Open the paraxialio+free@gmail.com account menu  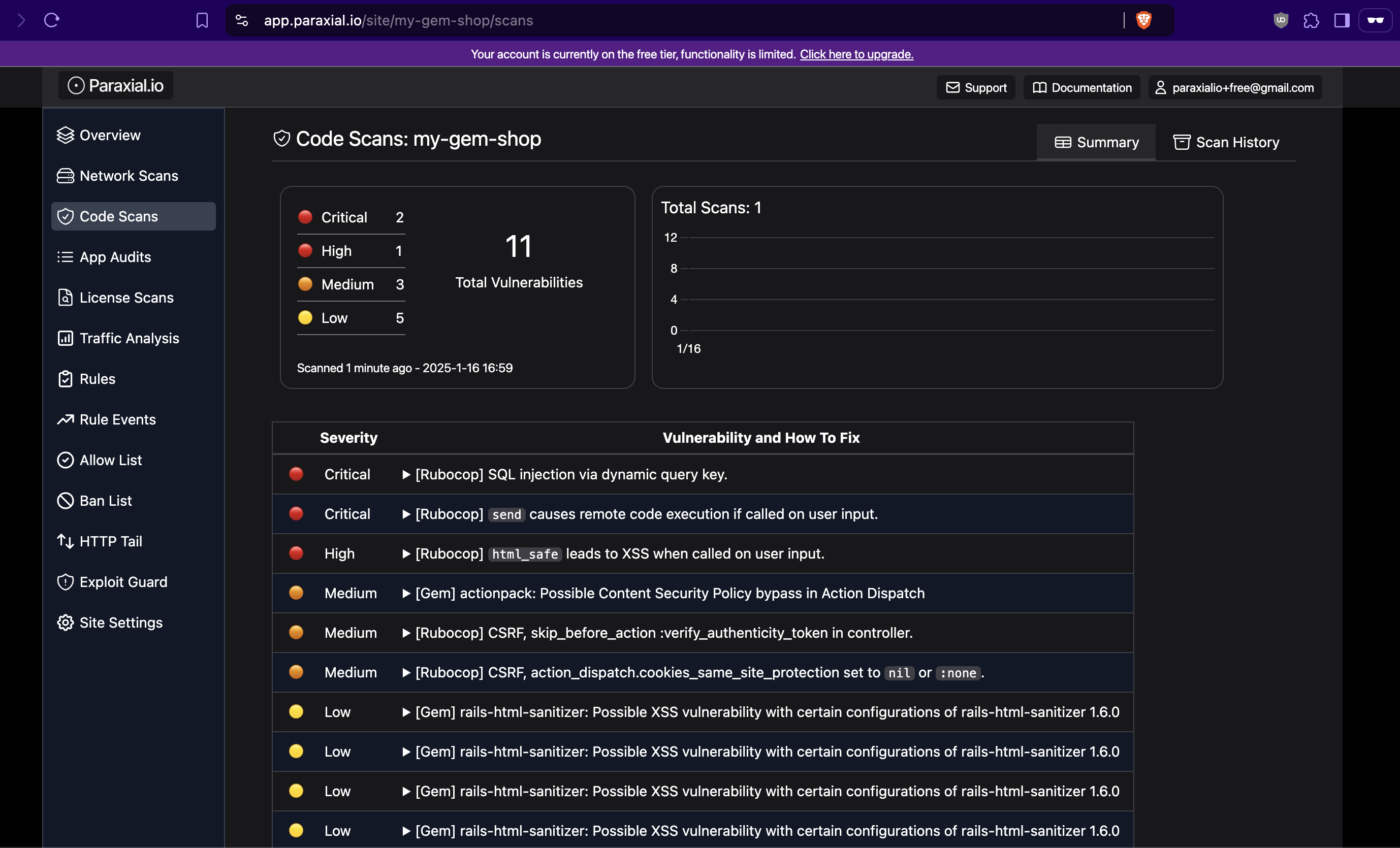pos(1235,87)
